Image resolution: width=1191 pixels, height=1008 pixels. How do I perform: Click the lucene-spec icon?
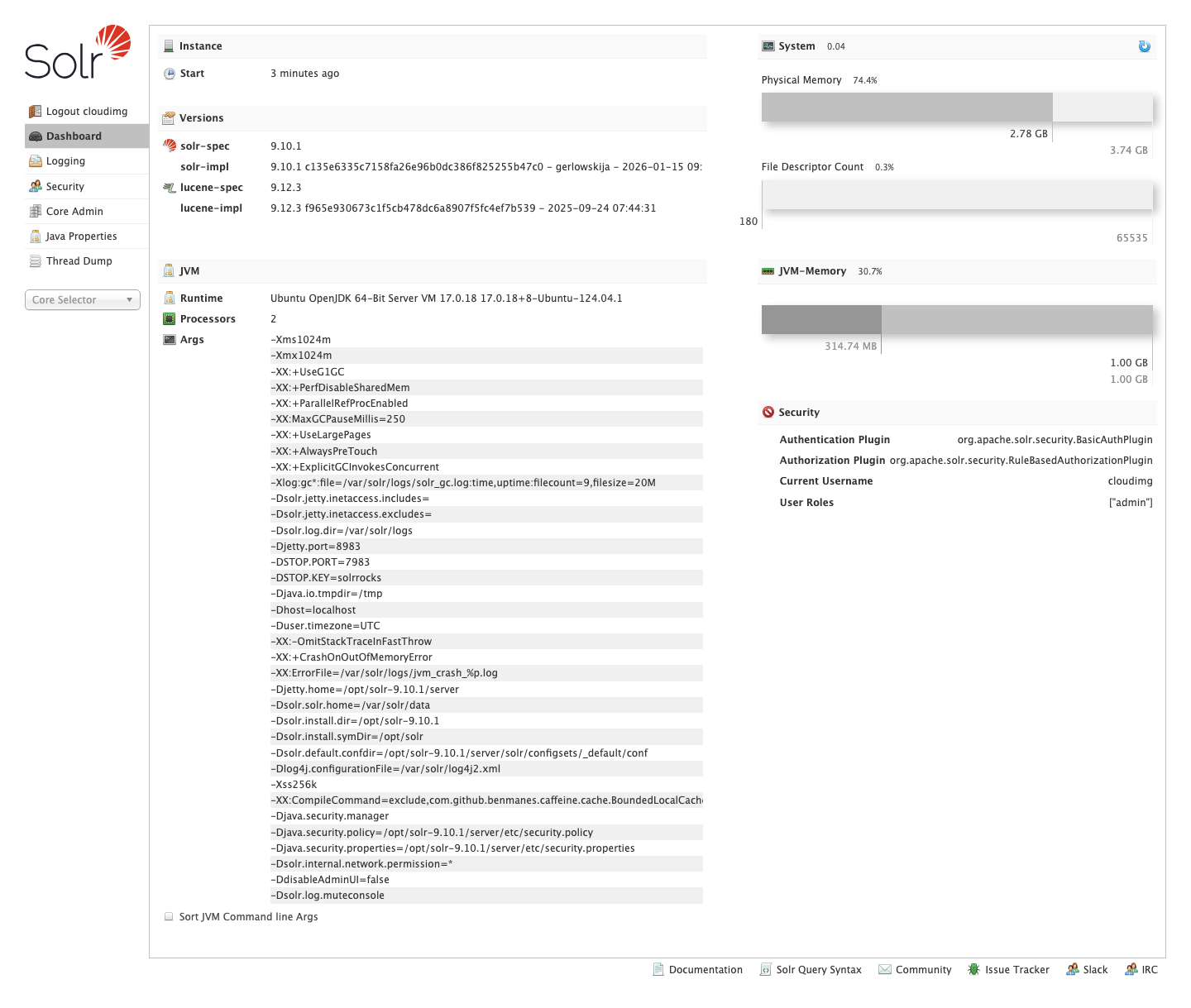pos(170,188)
